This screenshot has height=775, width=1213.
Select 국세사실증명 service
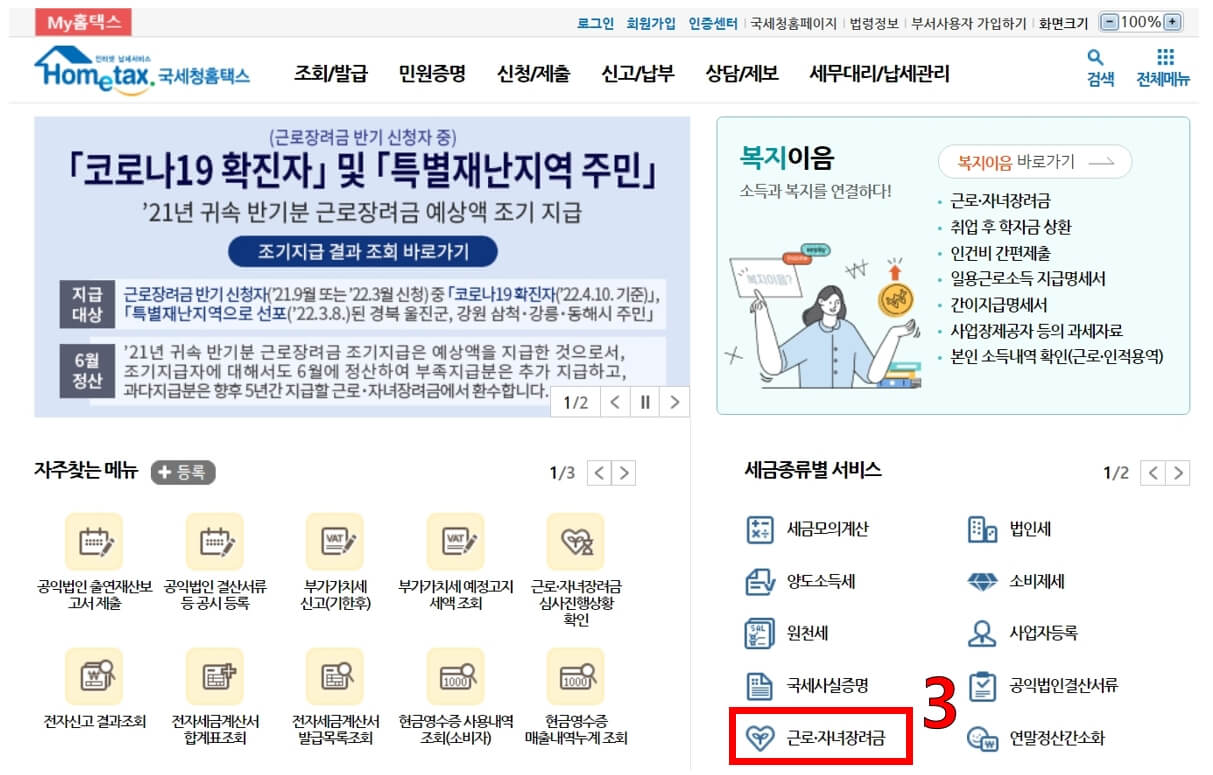(807, 686)
